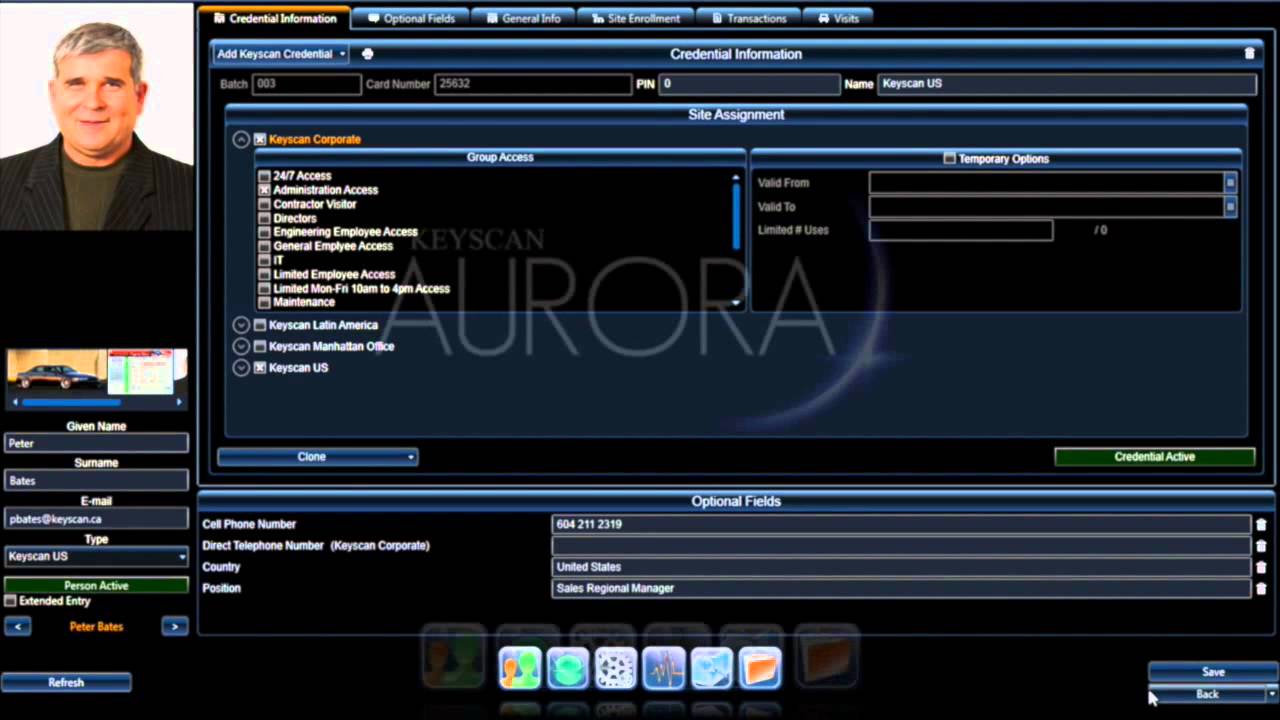This screenshot has width=1280, height=720.
Task: Click the E-mail field with pbates@keyscan.ca
Action: 96,519
